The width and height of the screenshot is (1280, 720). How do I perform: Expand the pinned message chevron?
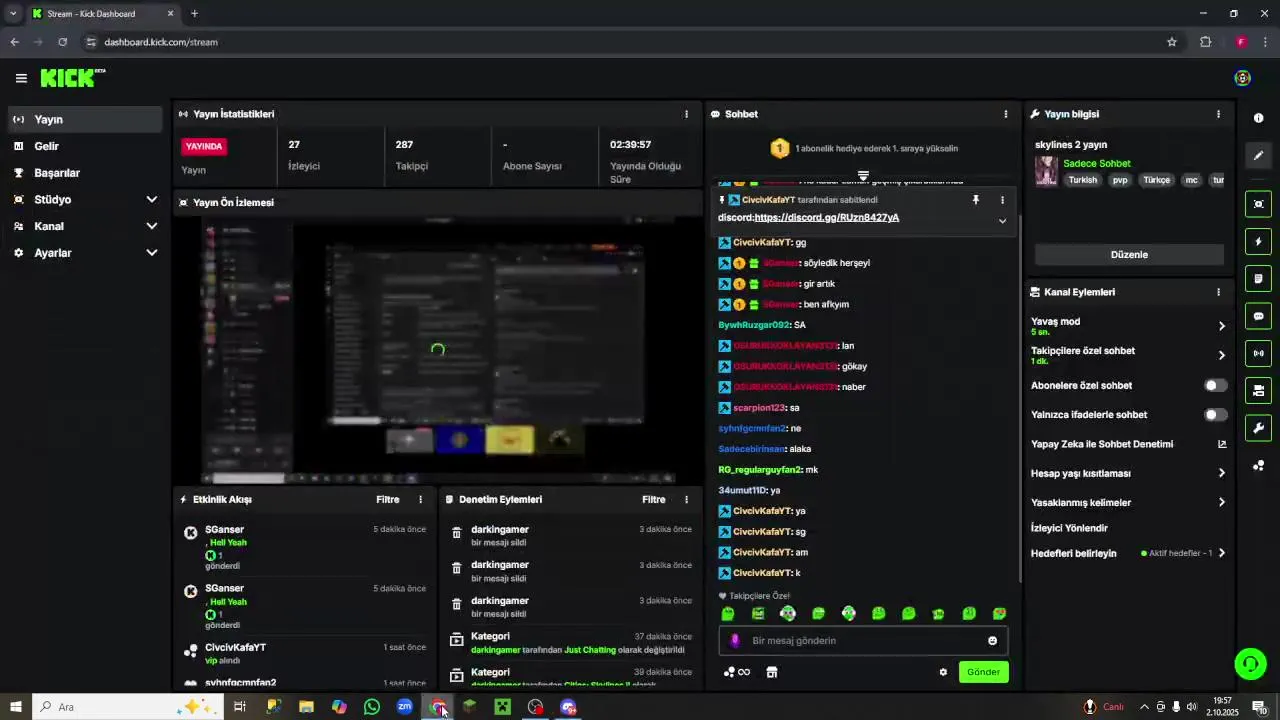pos(1002,221)
